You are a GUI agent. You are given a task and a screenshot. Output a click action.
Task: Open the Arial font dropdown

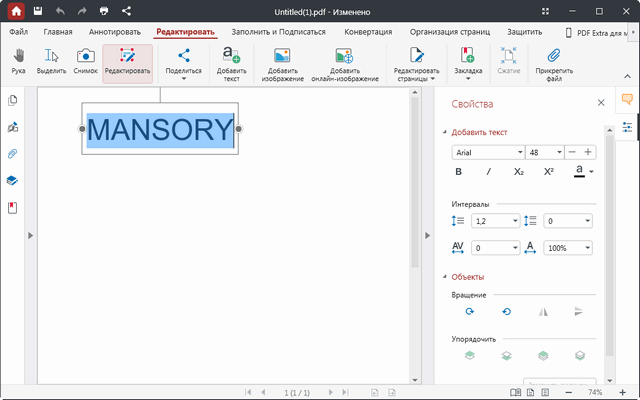[488, 152]
